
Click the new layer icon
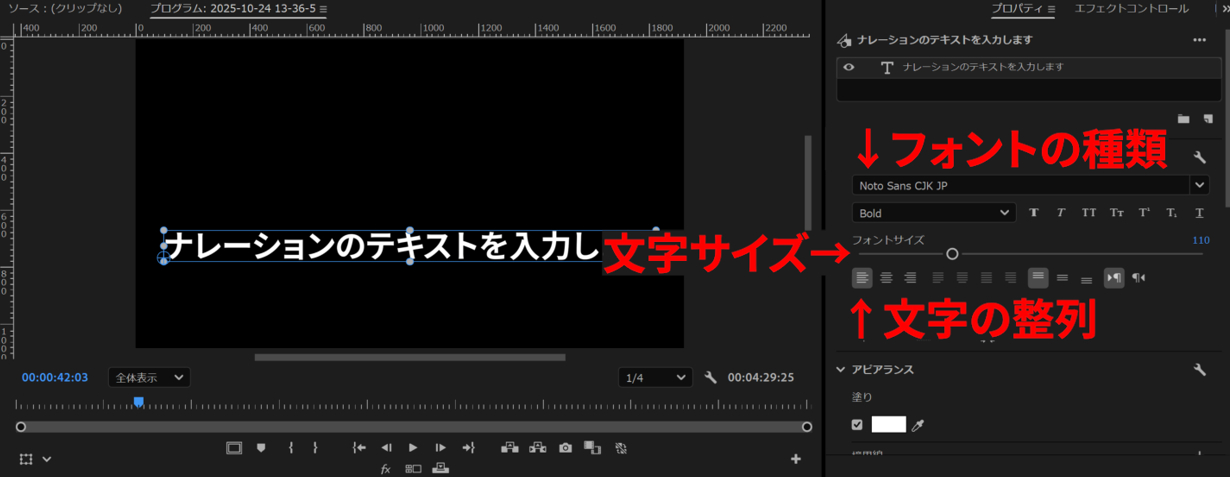(x=1207, y=118)
